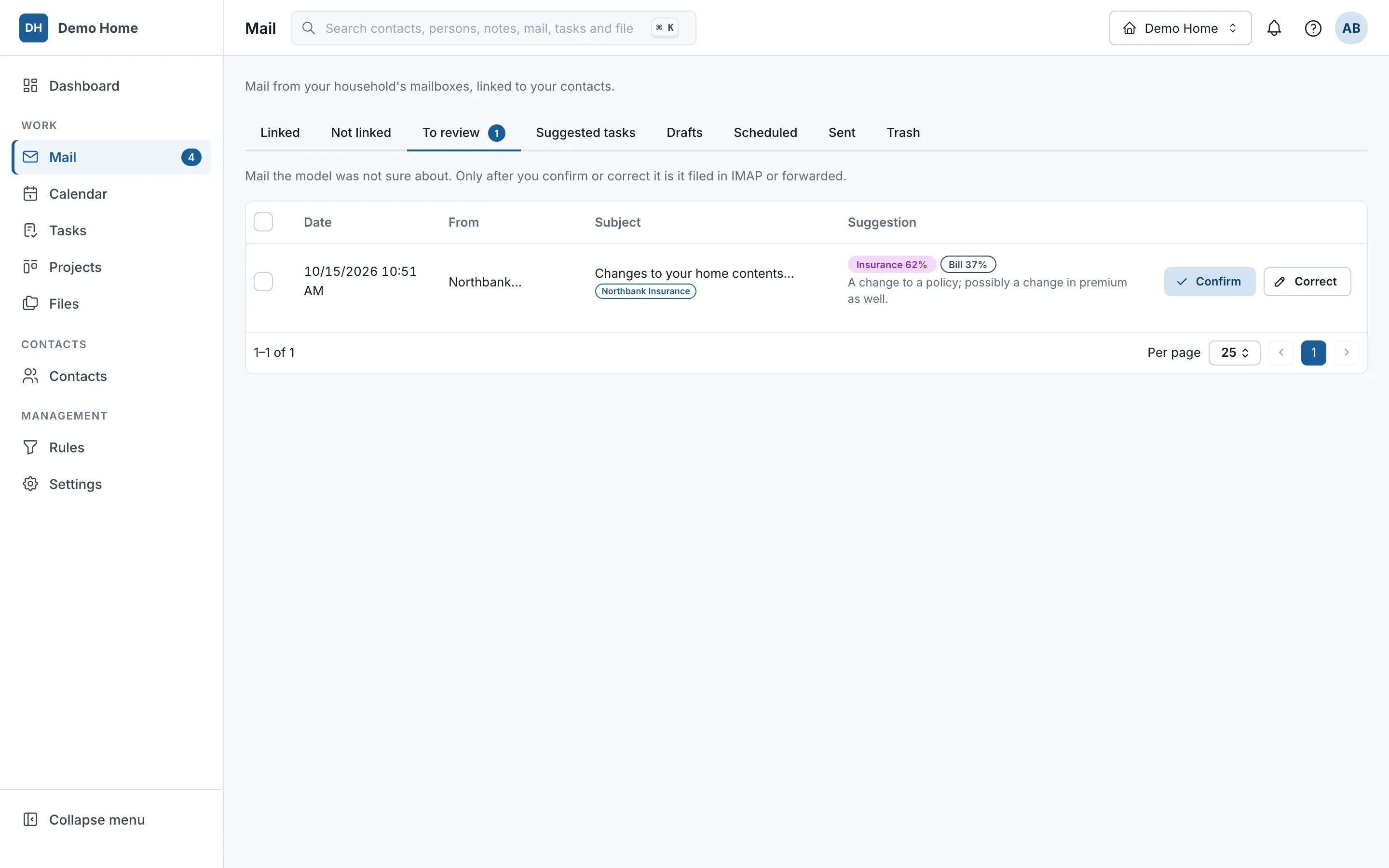The height and width of the screenshot is (868, 1389).
Task: Click the Correct button for Northbank mail
Action: [x=1307, y=282]
